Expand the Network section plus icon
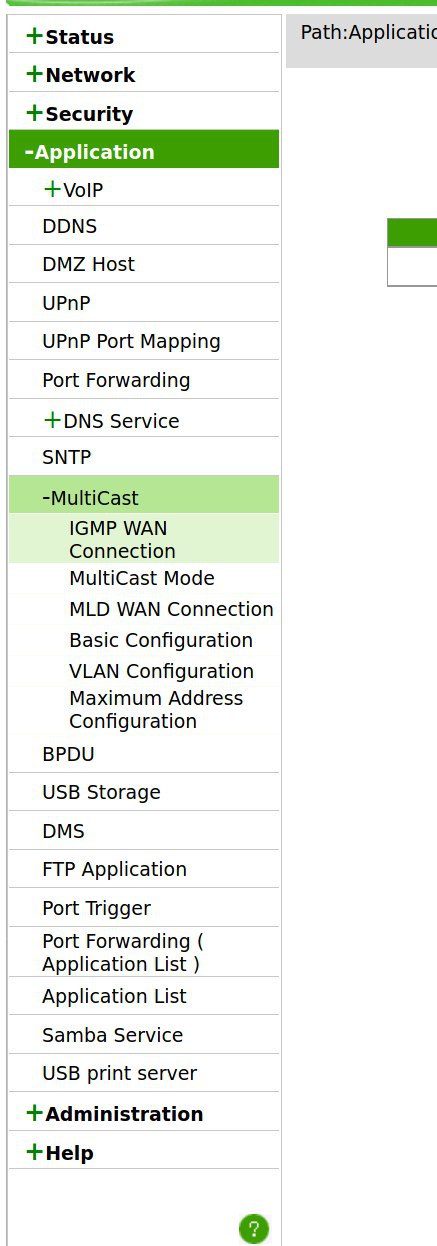The width and height of the screenshot is (437, 1246). [x=35, y=75]
